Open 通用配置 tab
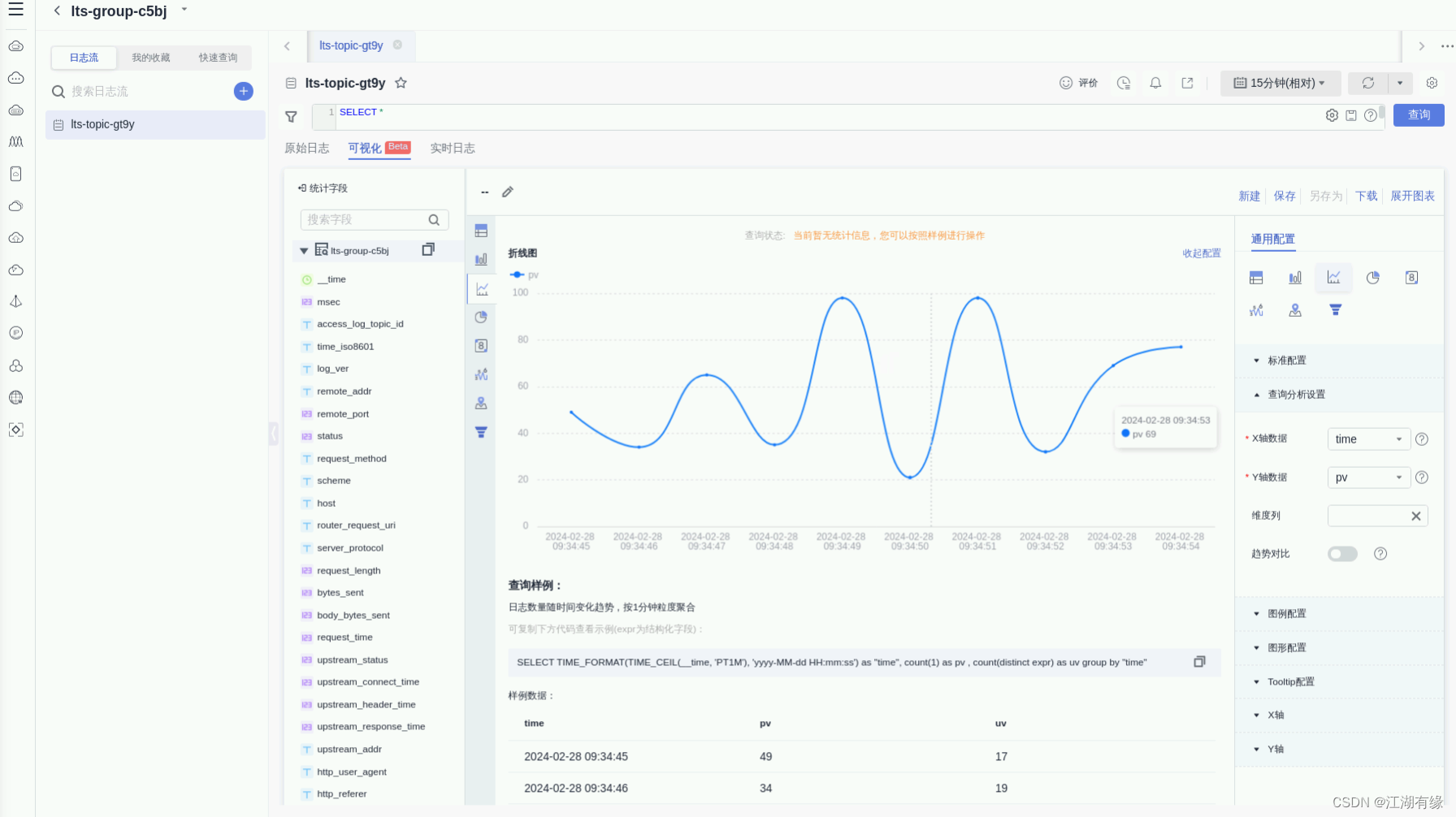Screen dimensions: 1456x817 click(x=1273, y=239)
